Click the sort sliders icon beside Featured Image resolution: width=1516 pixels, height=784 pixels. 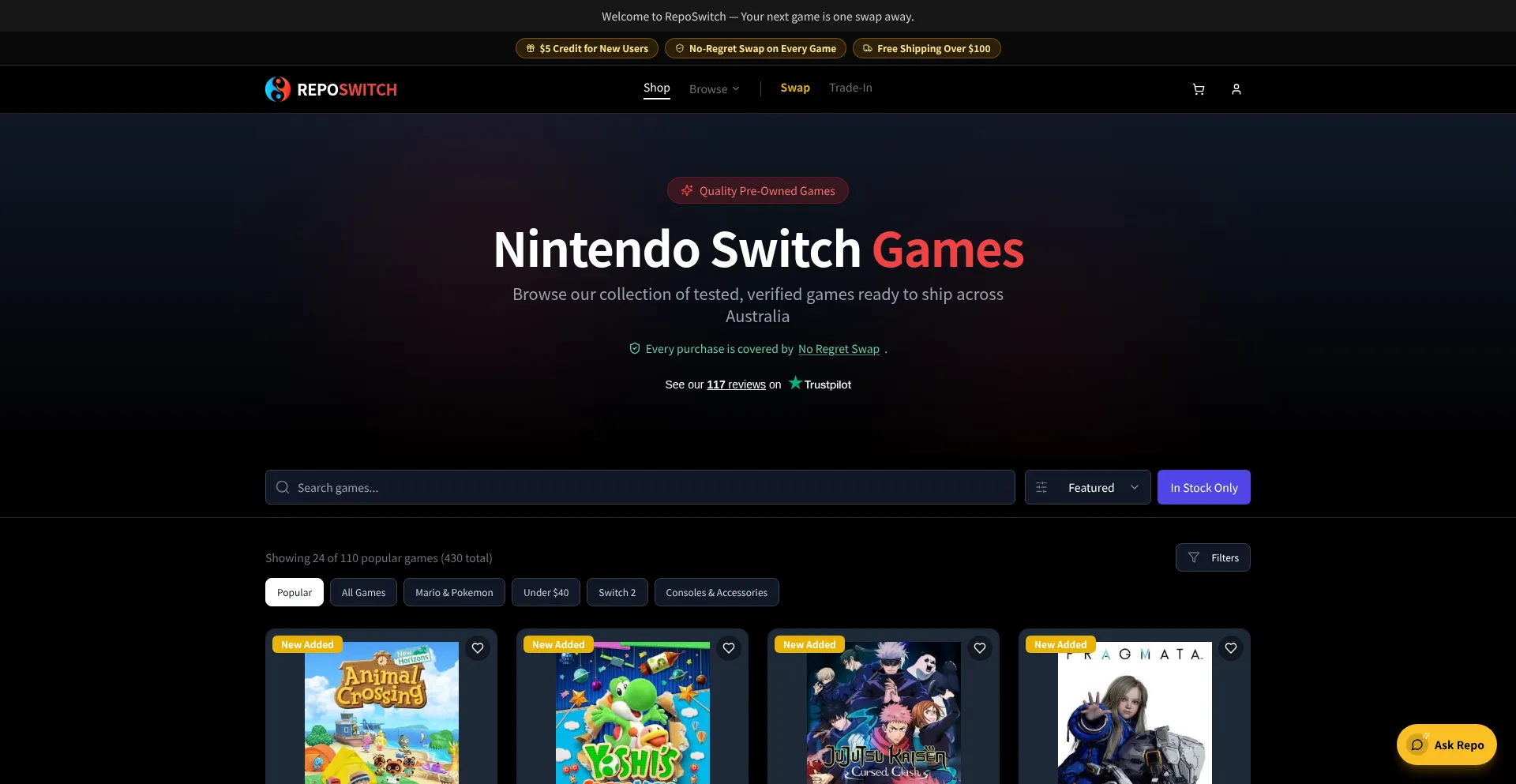(x=1041, y=487)
